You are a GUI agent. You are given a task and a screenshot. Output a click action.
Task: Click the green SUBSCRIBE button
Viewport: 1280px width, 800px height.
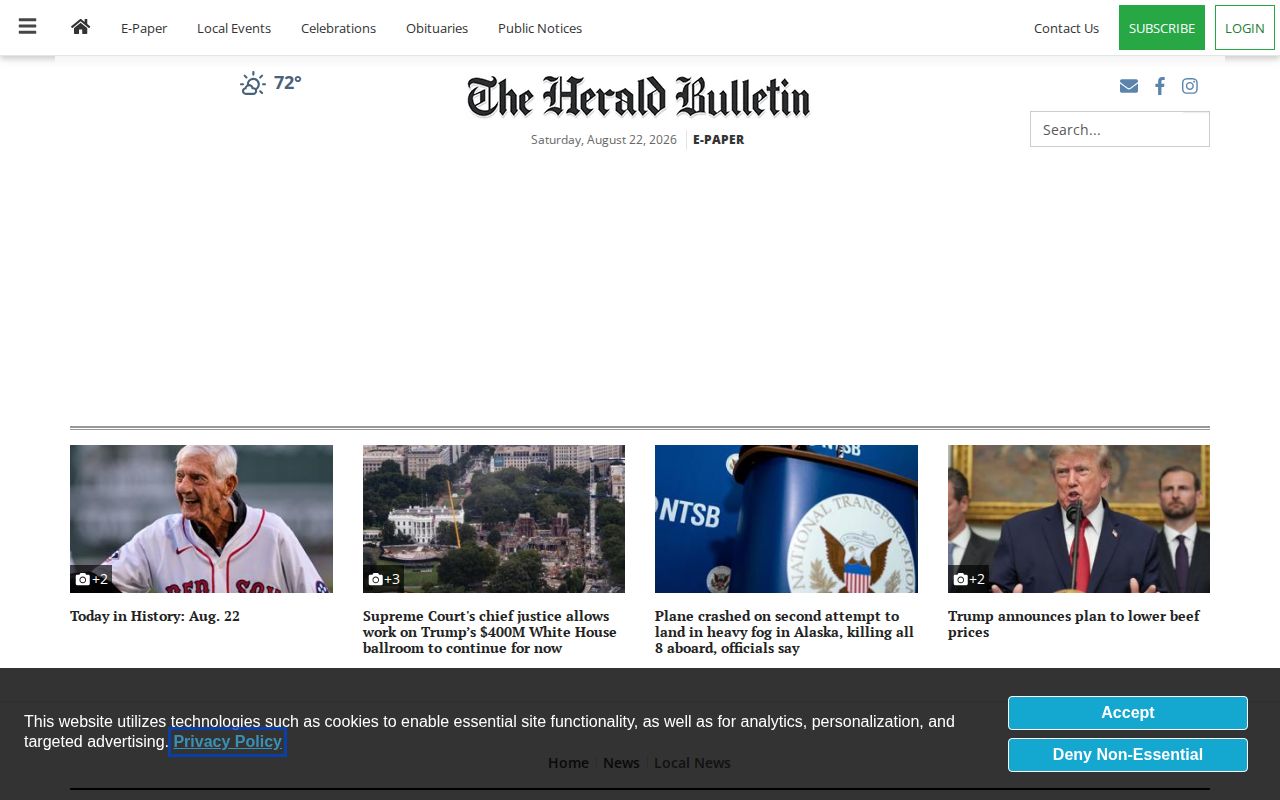[1162, 28]
